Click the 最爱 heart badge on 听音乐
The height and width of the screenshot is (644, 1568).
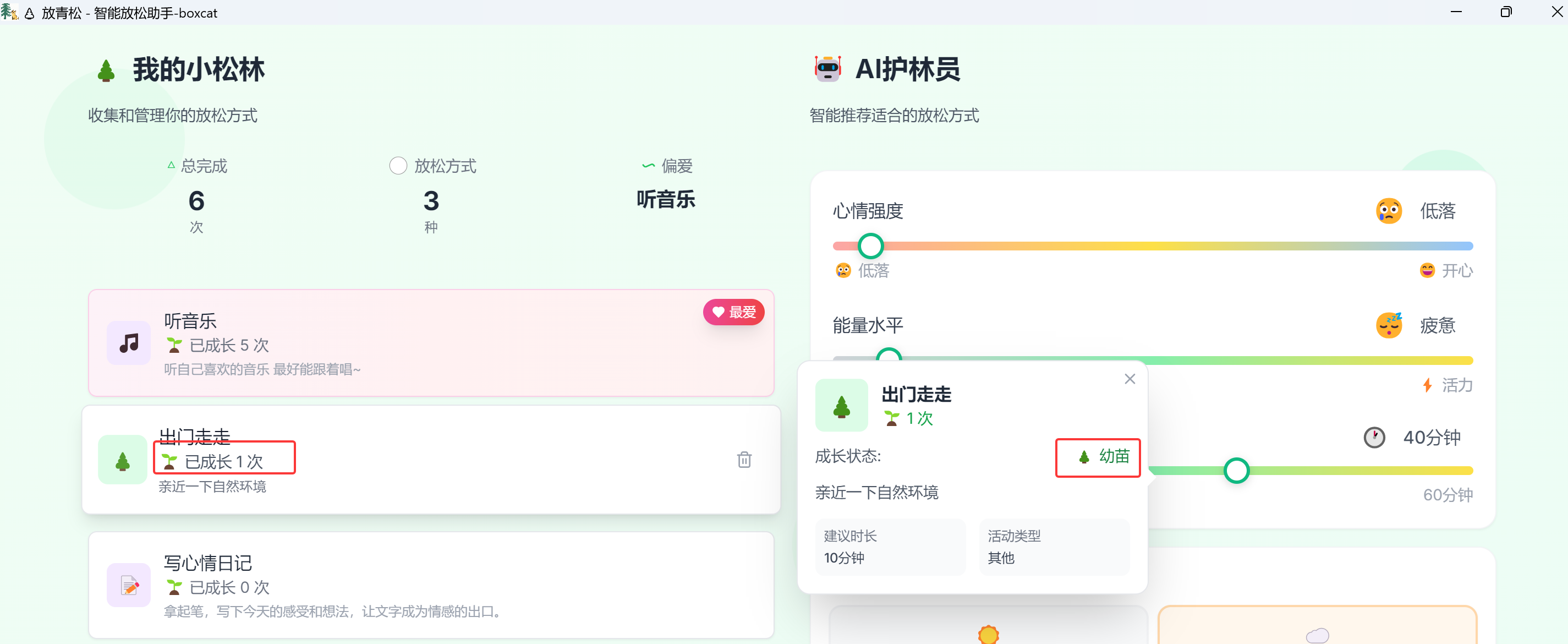733,312
